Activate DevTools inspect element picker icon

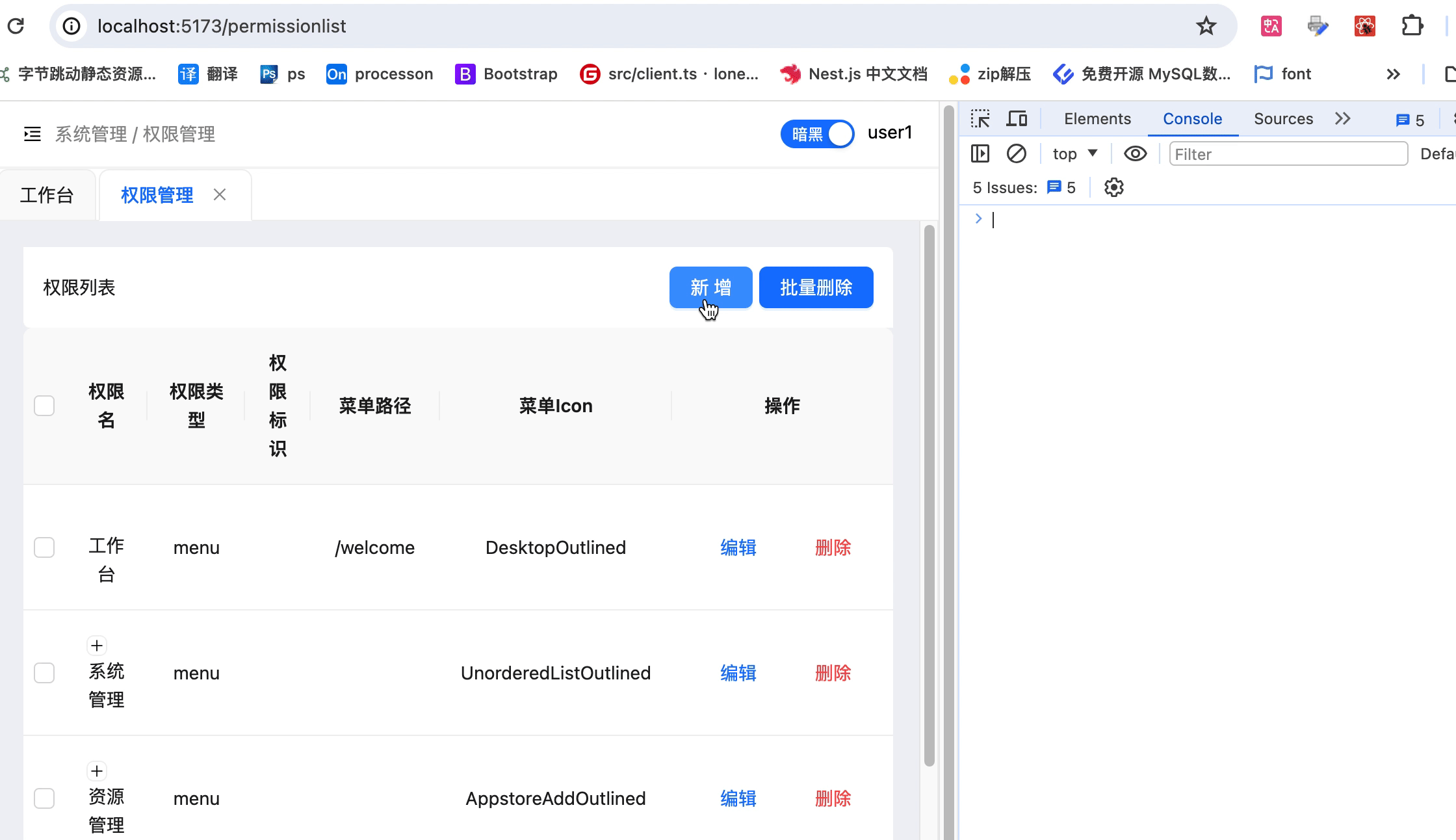click(x=980, y=119)
